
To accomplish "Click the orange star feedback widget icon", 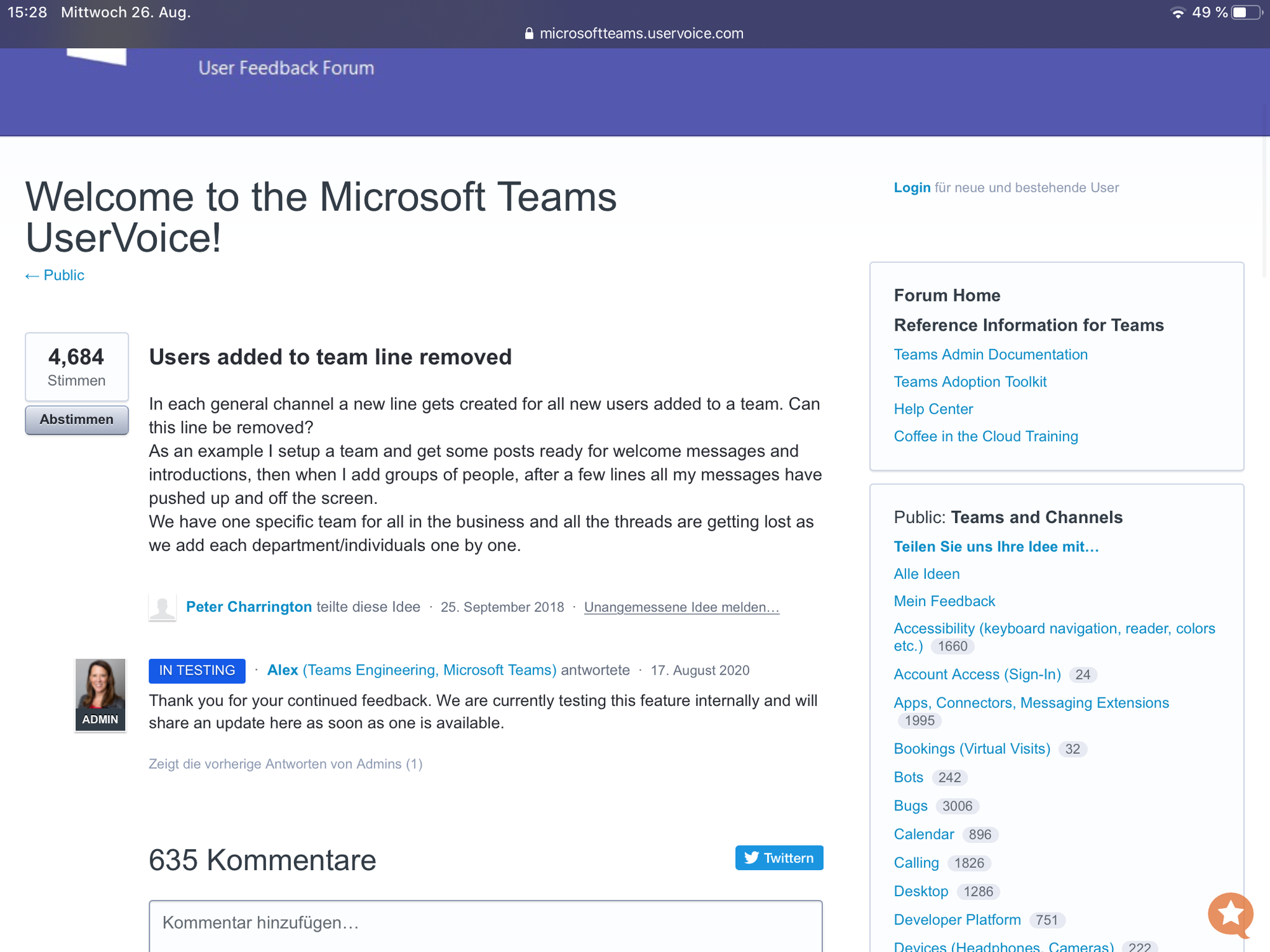I will click(1231, 915).
